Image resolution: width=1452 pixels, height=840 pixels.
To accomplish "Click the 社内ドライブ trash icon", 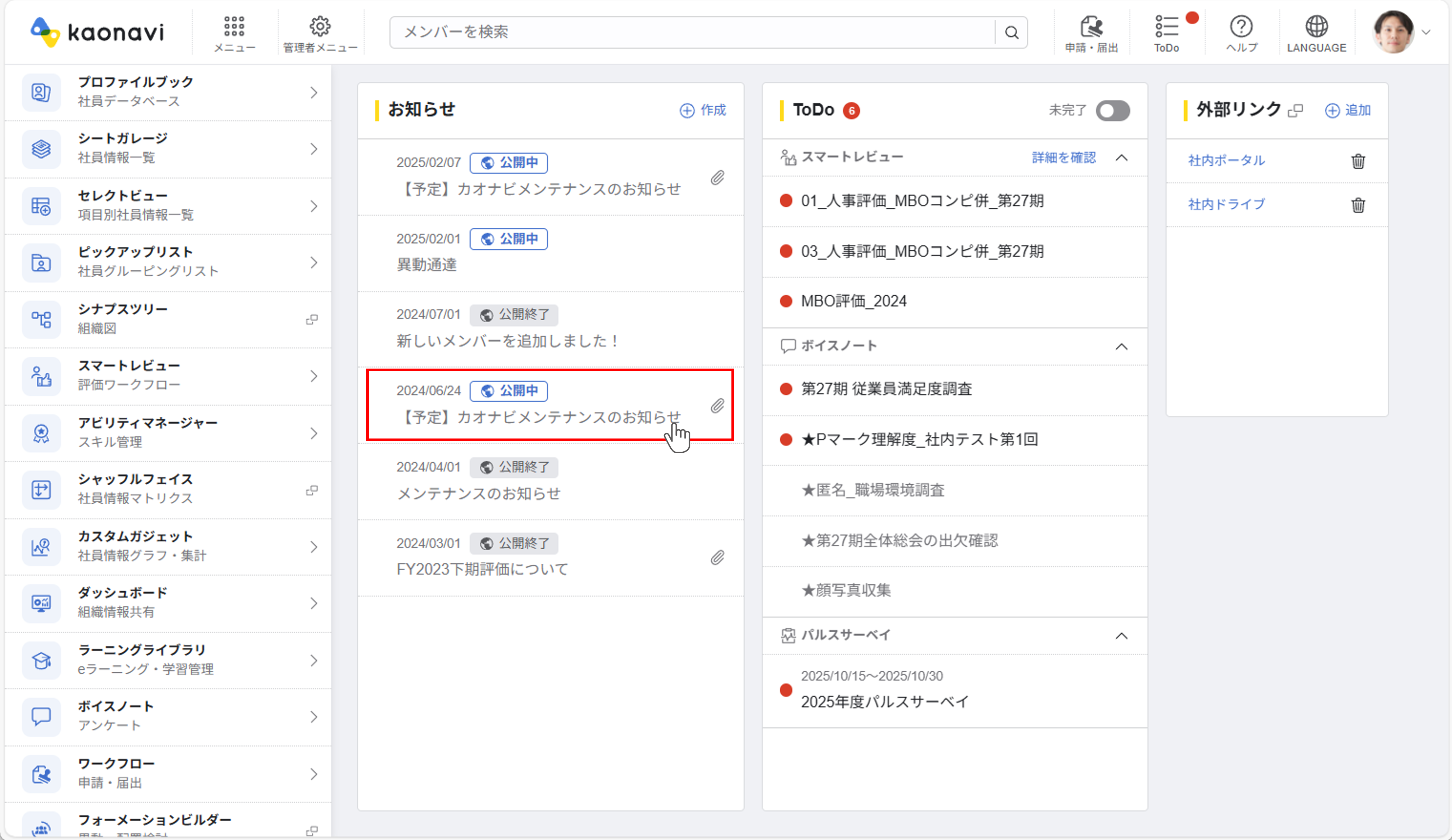I will (x=1358, y=205).
